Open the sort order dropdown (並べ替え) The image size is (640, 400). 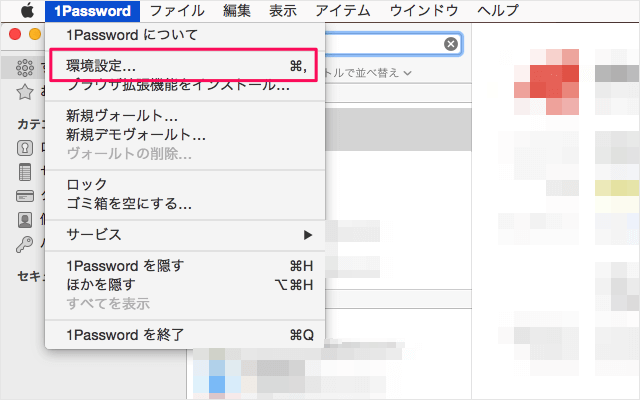click(x=369, y=73)
